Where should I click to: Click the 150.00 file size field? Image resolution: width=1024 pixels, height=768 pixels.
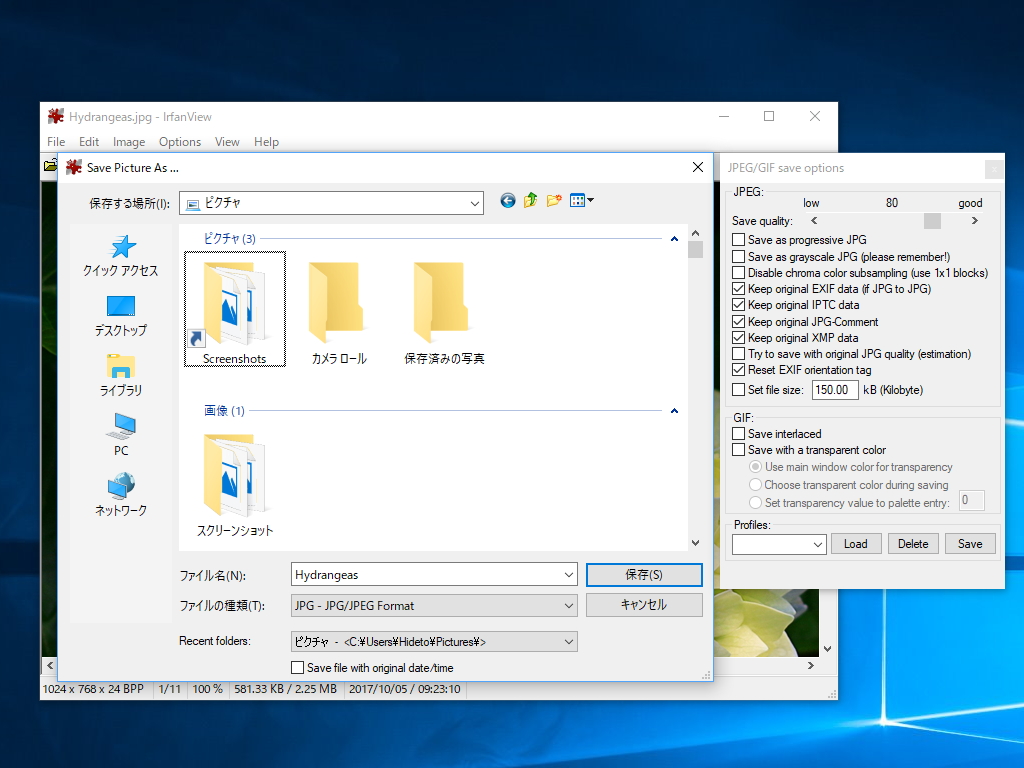pyautogui.click(x=835, y=390)
